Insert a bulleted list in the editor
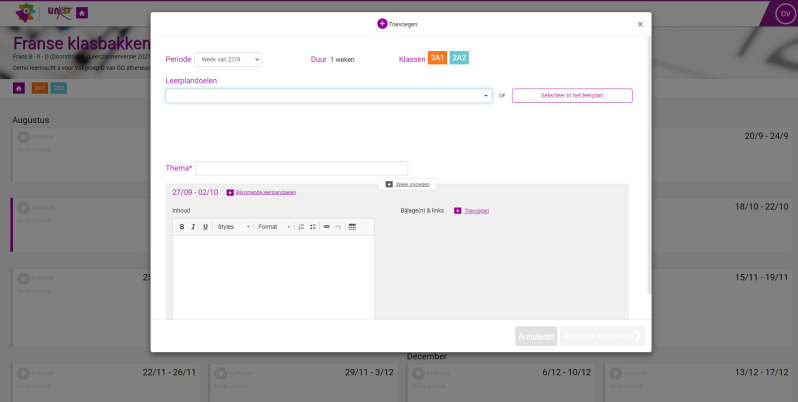798x402 pixels. point(313,227)
